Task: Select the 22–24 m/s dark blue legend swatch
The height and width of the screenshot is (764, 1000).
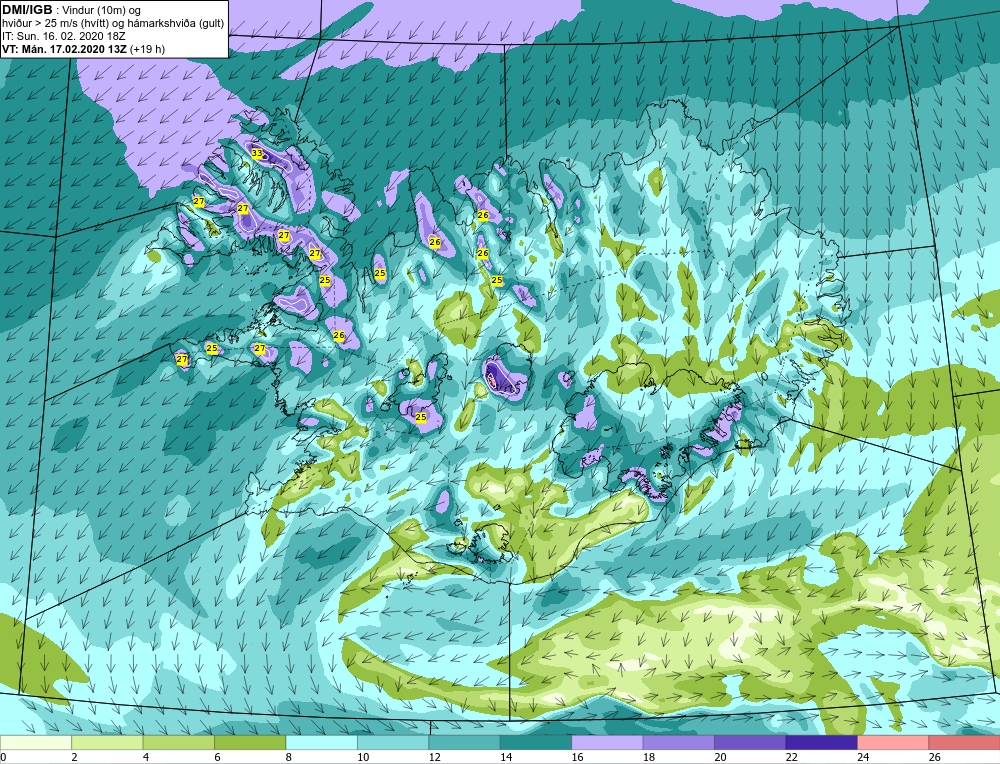Action: pos(821,743)
